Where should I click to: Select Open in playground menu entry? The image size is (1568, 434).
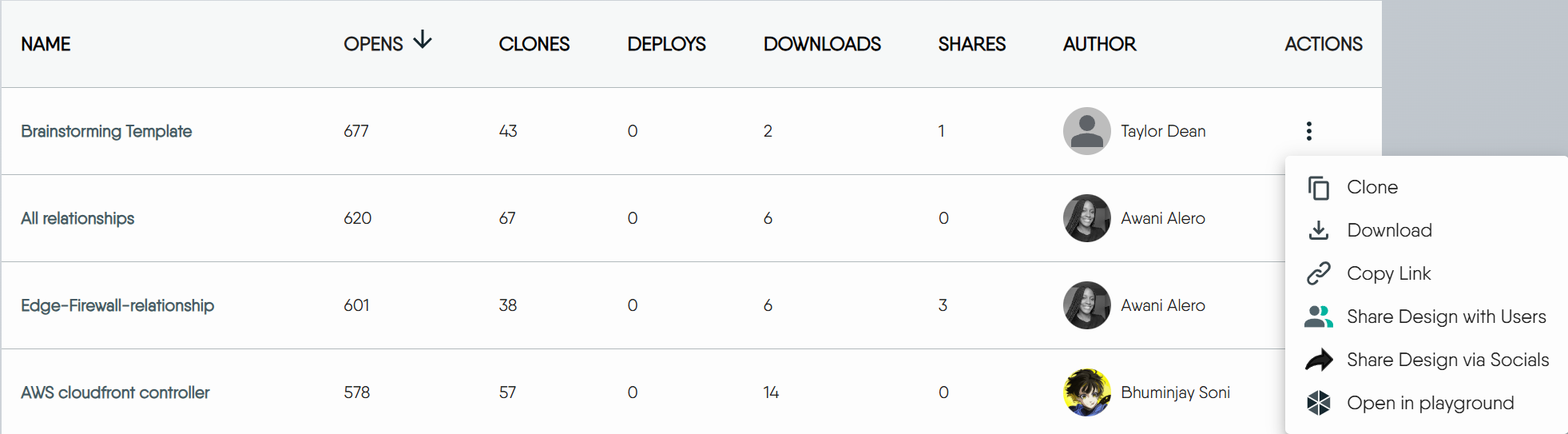click(1430, 403)
